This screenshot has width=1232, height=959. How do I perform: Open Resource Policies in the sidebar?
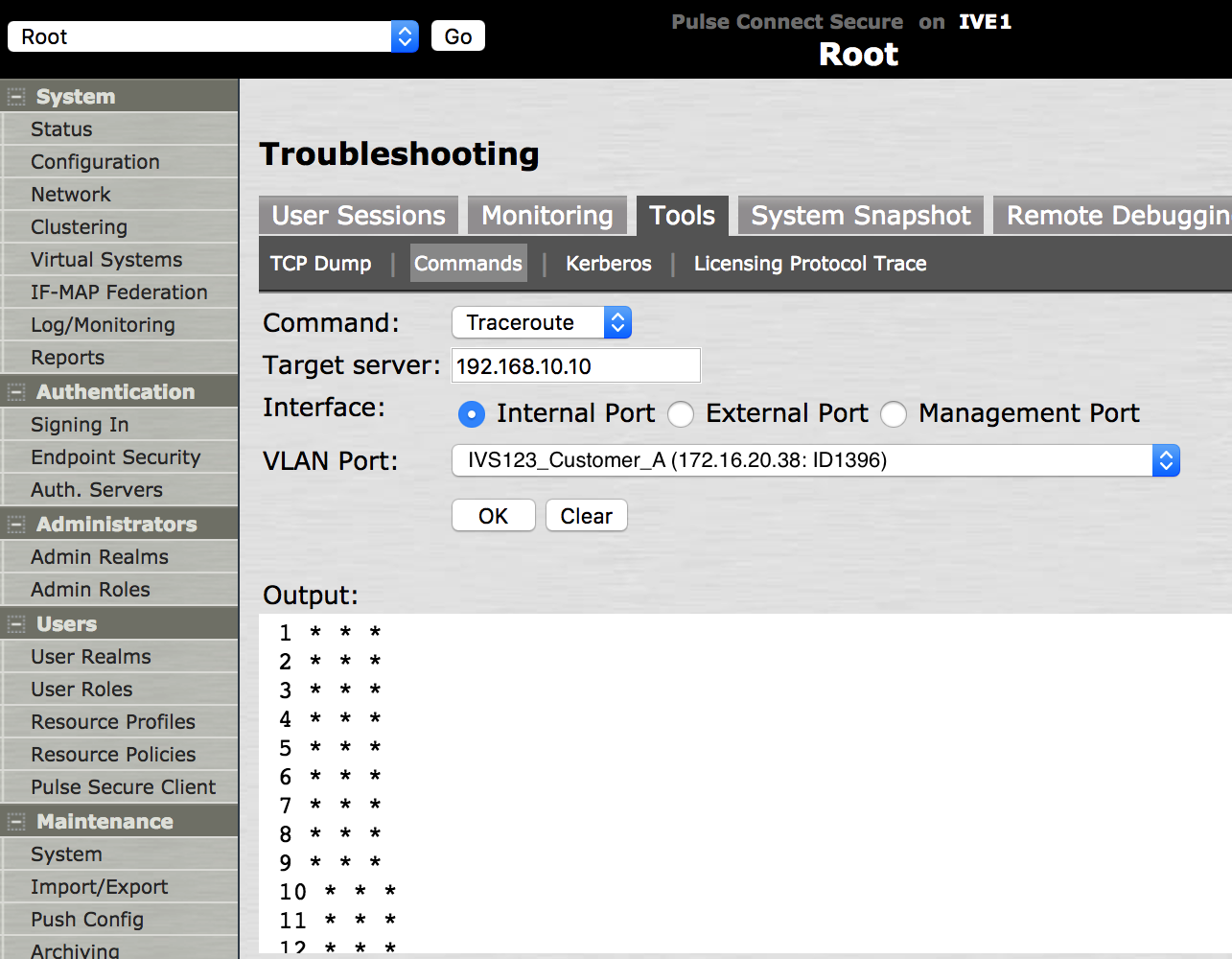point(113,755)
